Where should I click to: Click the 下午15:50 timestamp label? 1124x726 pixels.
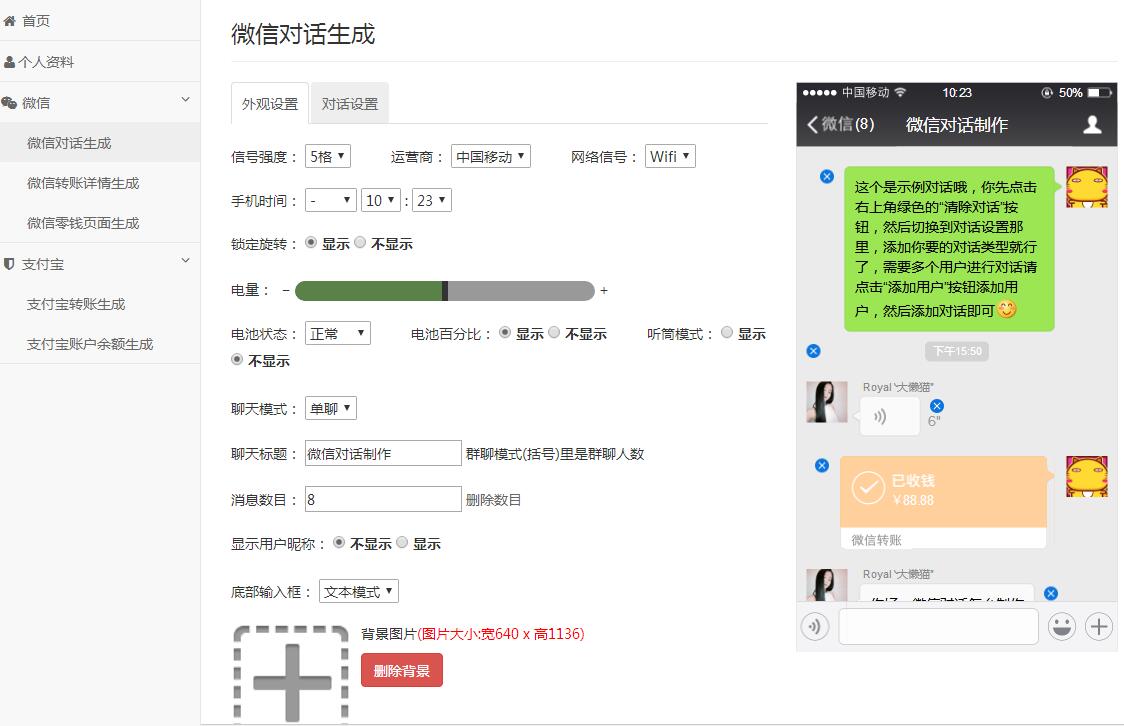(957, 350)
